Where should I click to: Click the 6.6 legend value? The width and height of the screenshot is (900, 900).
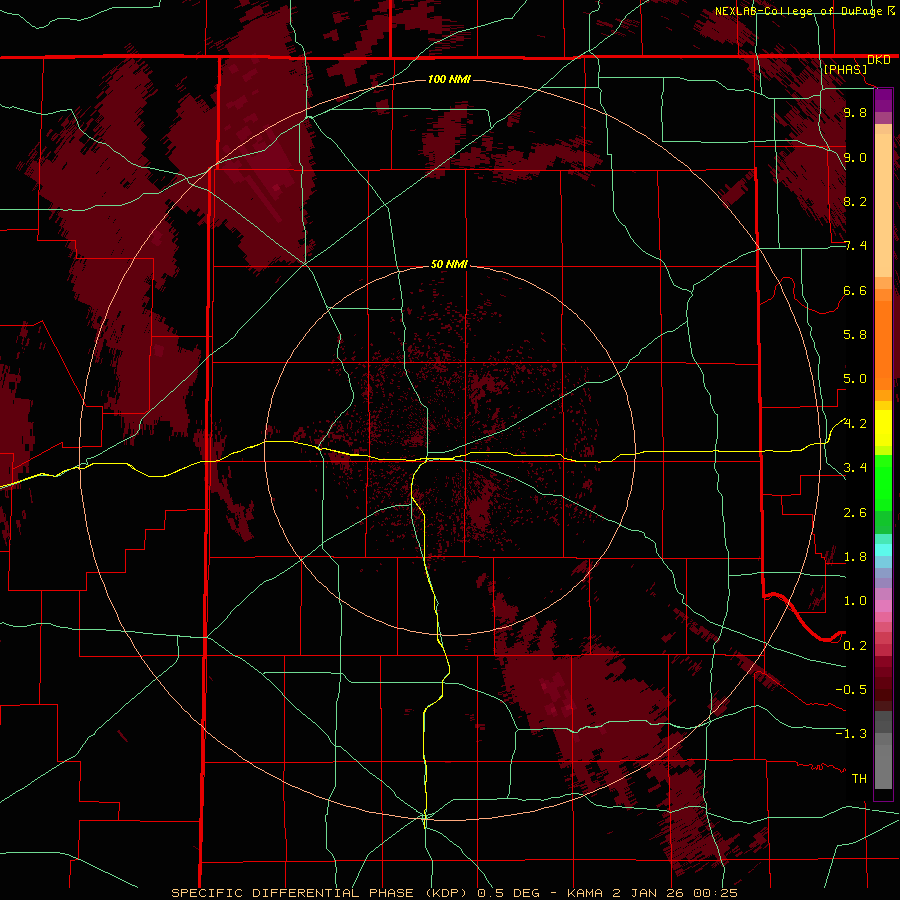tap(855, 290)
